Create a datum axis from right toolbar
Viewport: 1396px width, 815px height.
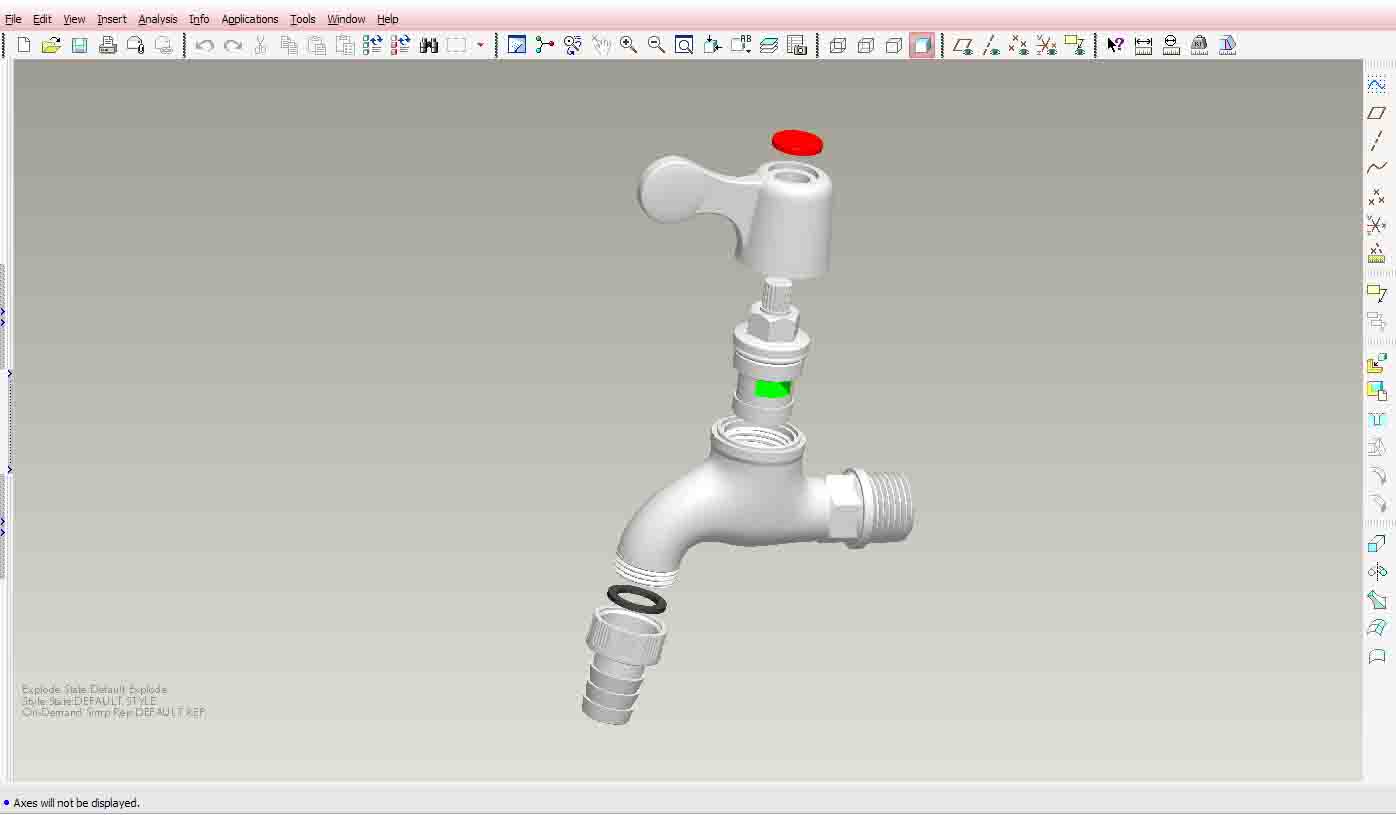coord(1377,141)
